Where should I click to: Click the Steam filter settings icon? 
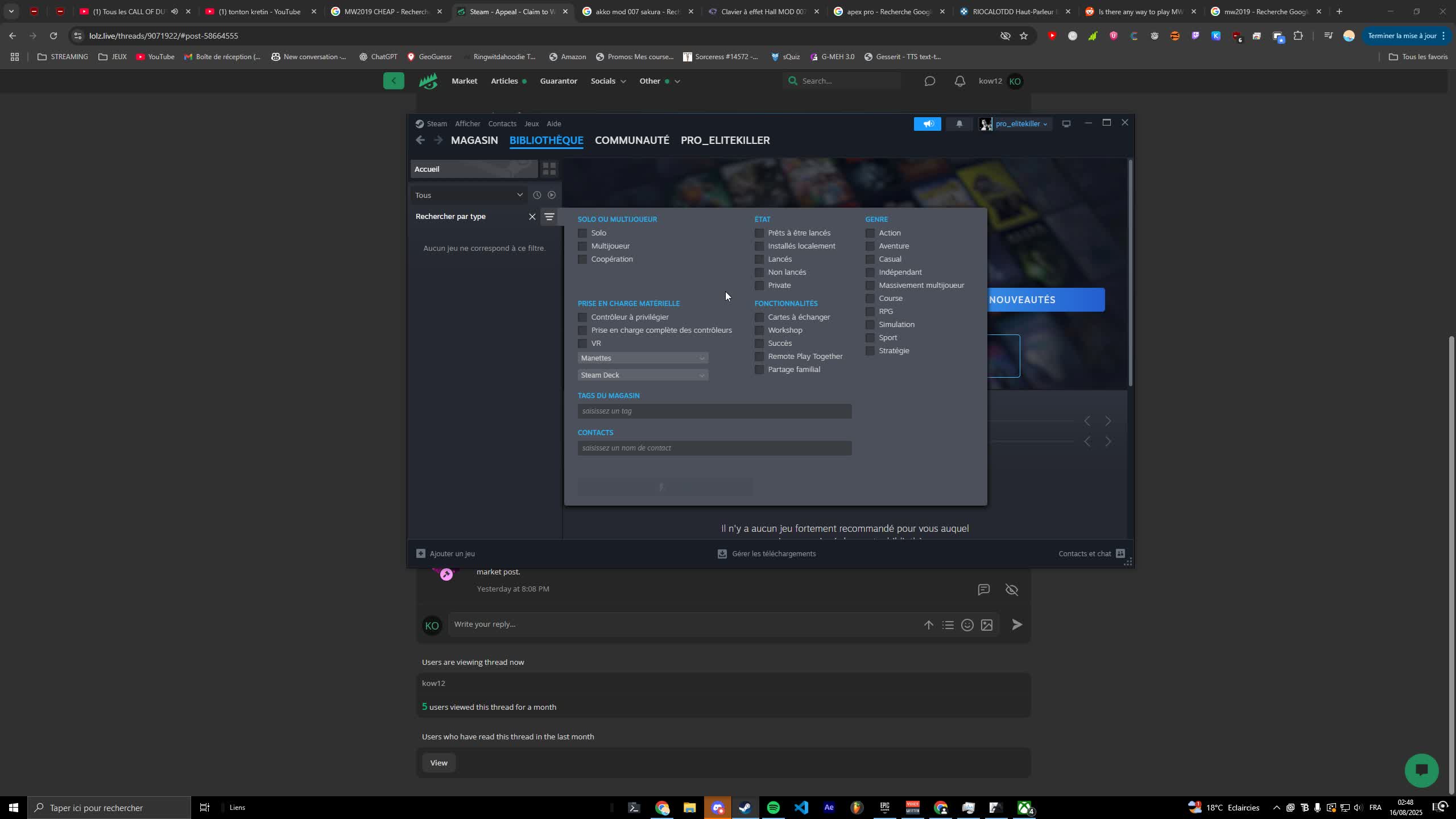[549, 217]
